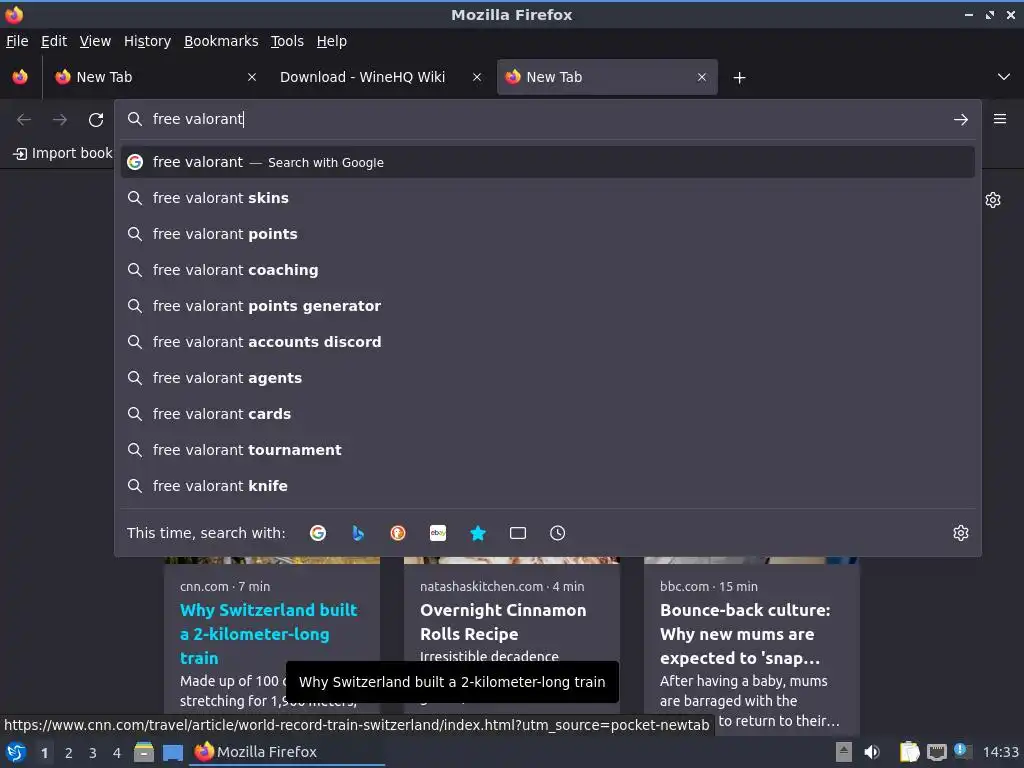Reload the current page
This screenshot has height=768, width=1024.
[96, 120]
